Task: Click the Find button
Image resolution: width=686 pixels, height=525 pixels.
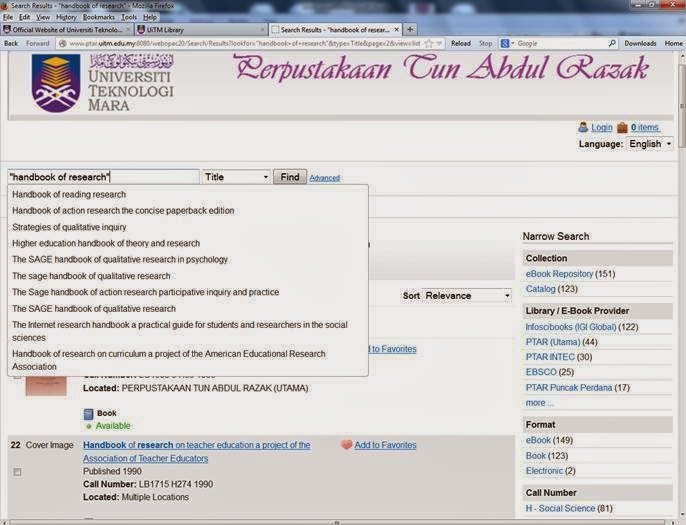Action: (x=290, y=177)
